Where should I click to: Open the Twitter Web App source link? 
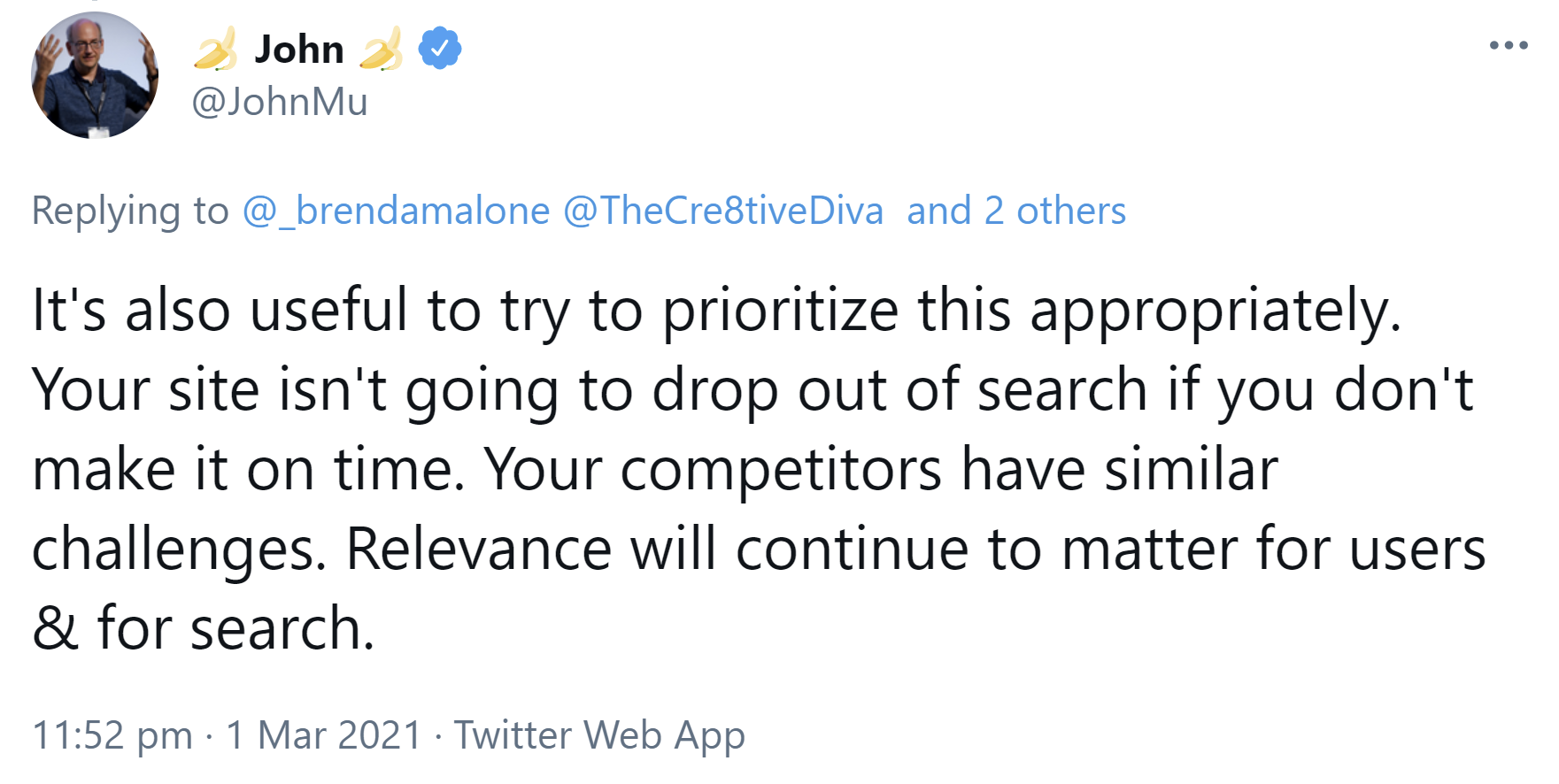coord(599,735)
